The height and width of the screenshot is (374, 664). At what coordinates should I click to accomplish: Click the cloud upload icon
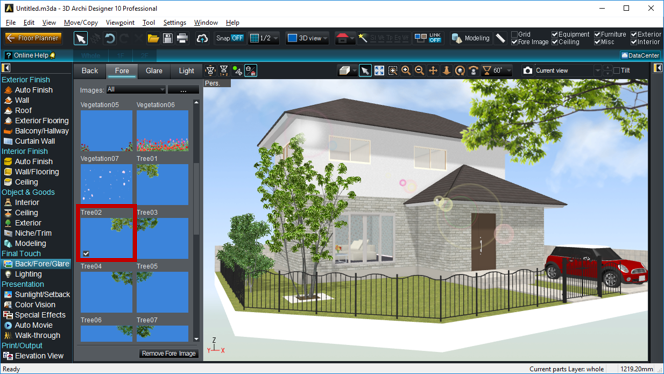coord(202,38)
